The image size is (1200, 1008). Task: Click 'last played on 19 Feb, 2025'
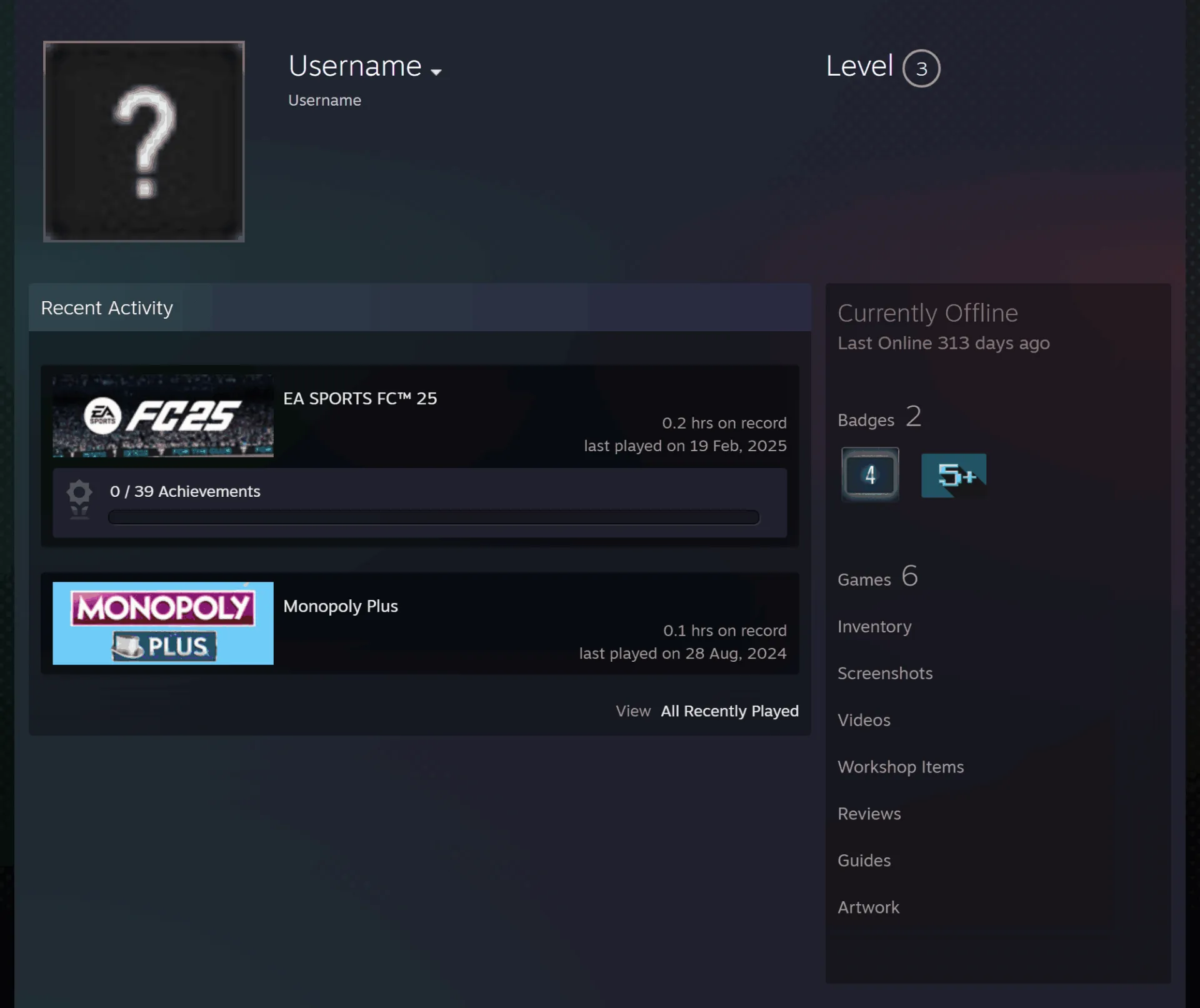coord(685,446)
